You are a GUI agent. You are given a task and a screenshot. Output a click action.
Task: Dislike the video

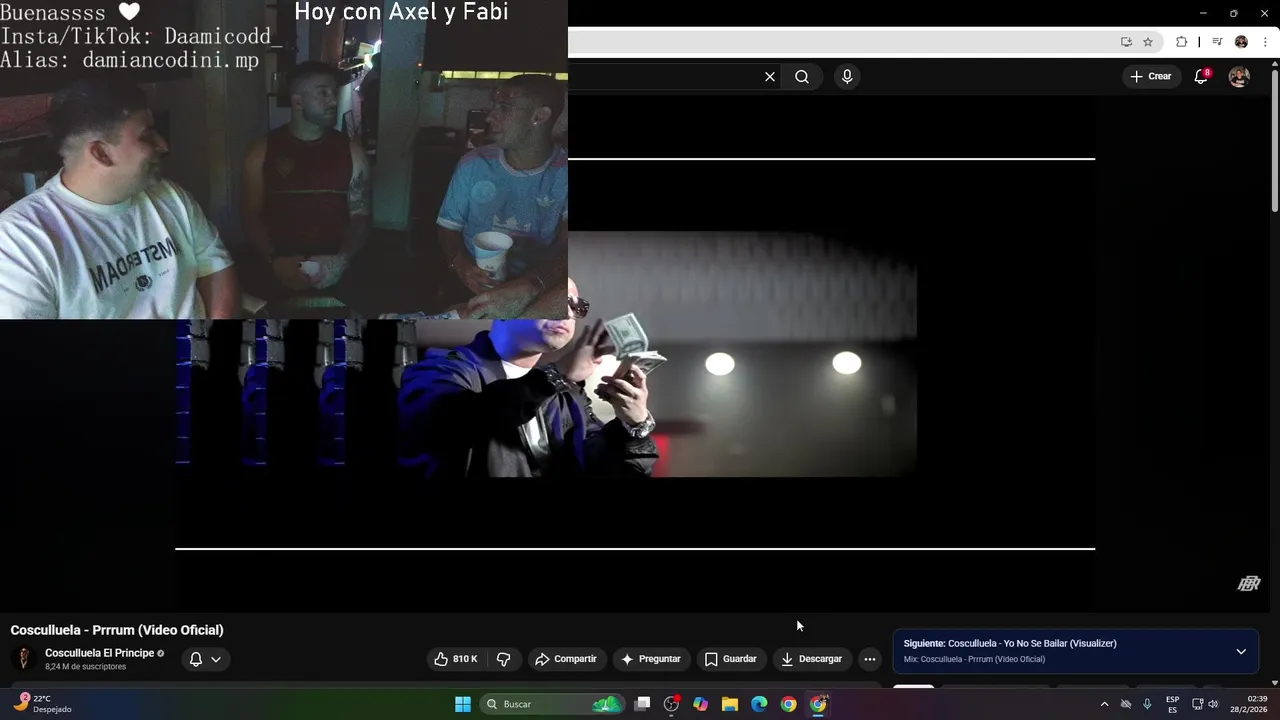[x=503, y=659]
